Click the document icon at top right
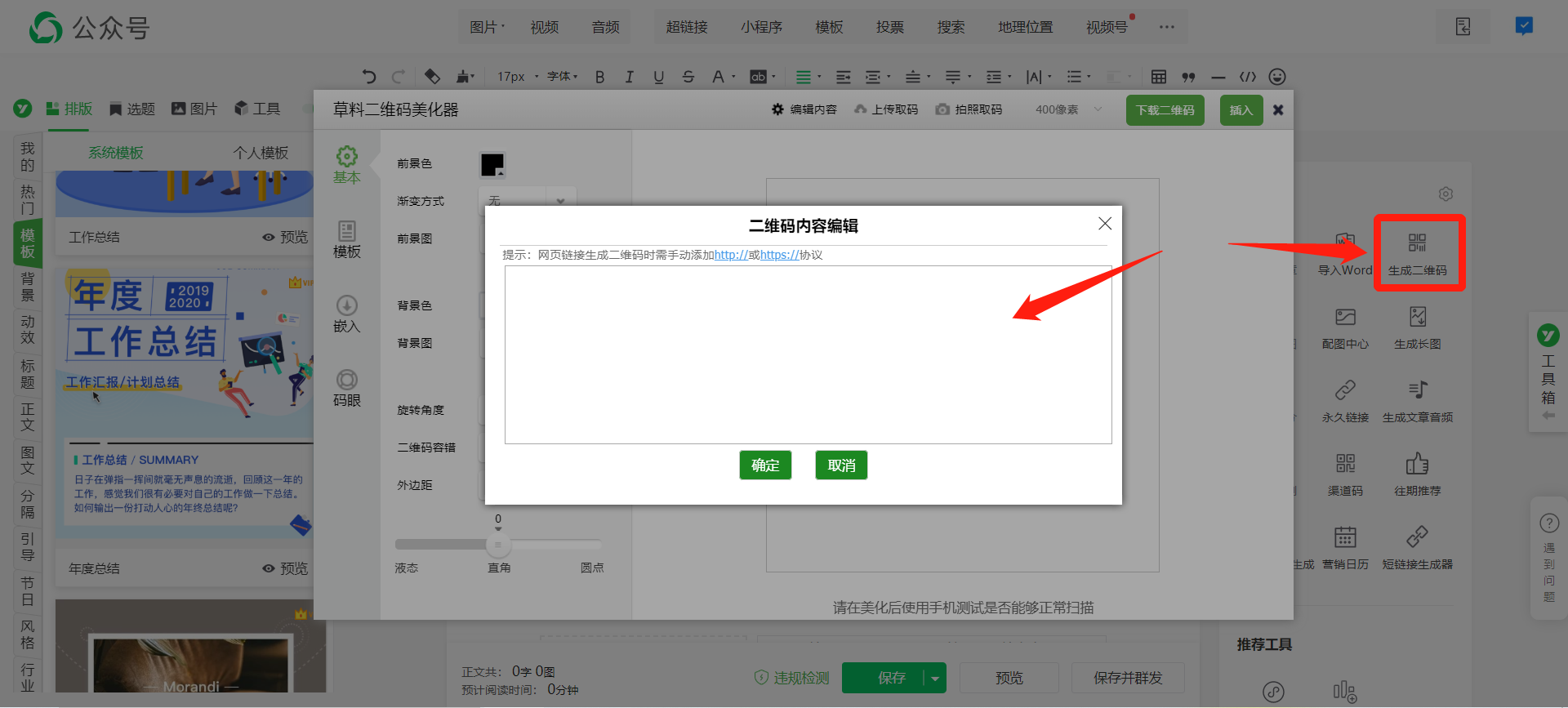Image resolution: width=1568 pixels, height=708 pixels. click(1463, 27)
